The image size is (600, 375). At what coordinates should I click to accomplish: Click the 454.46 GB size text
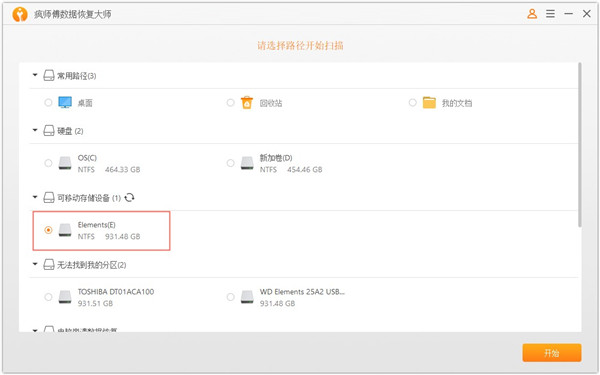[x=305, y=170]
